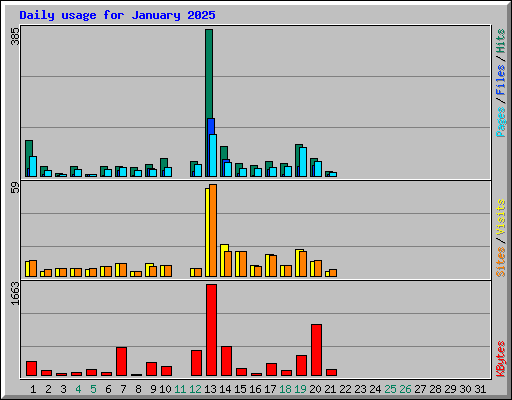Click day label 31 on the x-axis
The width and height of the screenshot is (512, 400).
480,389
